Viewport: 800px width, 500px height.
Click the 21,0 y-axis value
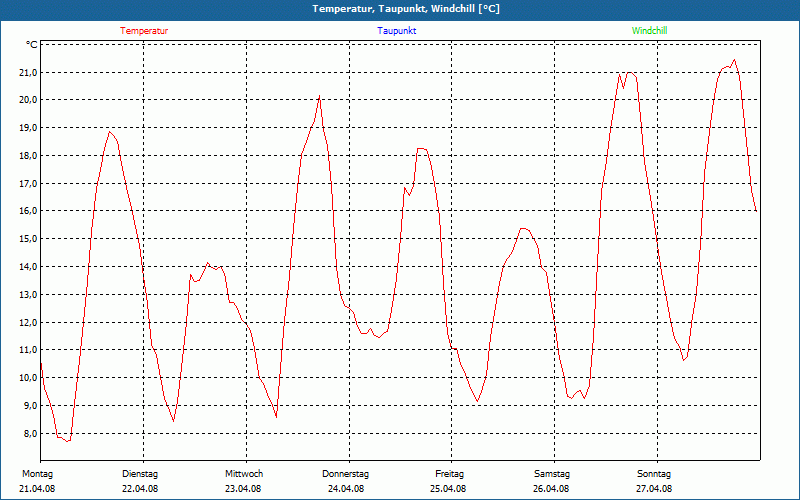coord(29,72)
